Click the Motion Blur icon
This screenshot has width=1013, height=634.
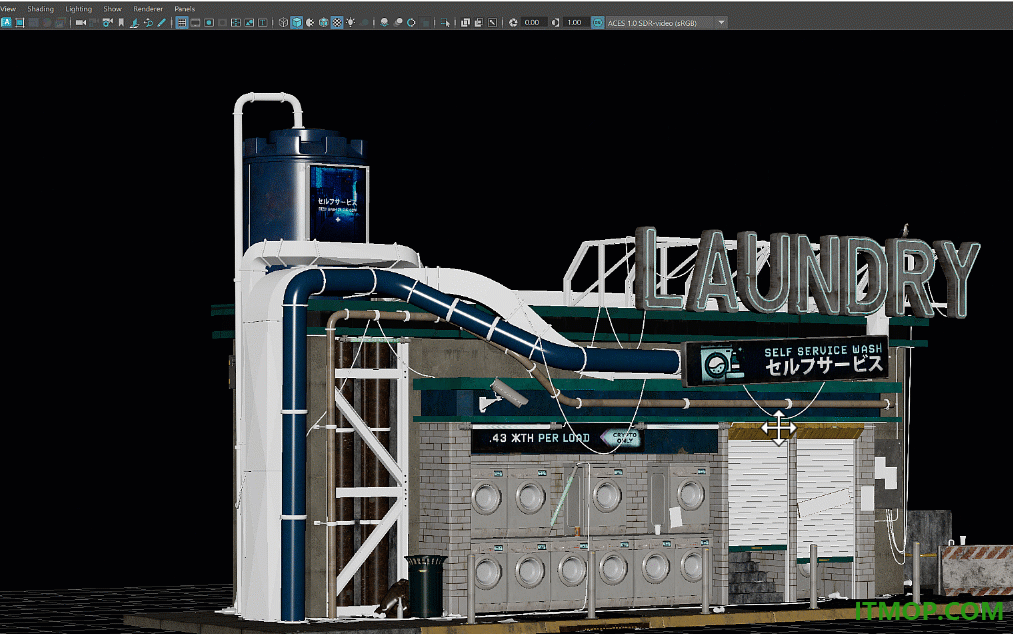(x=398, y=23)
